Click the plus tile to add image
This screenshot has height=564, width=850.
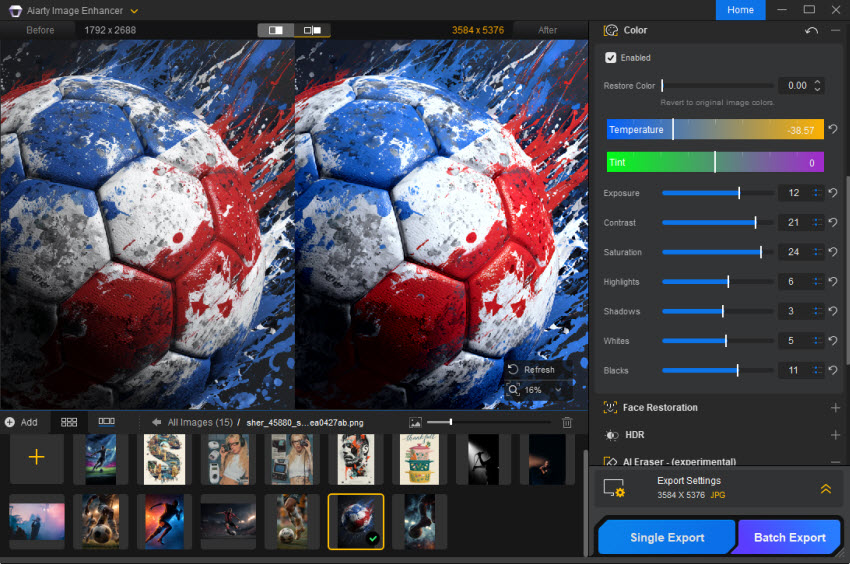(x=36, y=457)
